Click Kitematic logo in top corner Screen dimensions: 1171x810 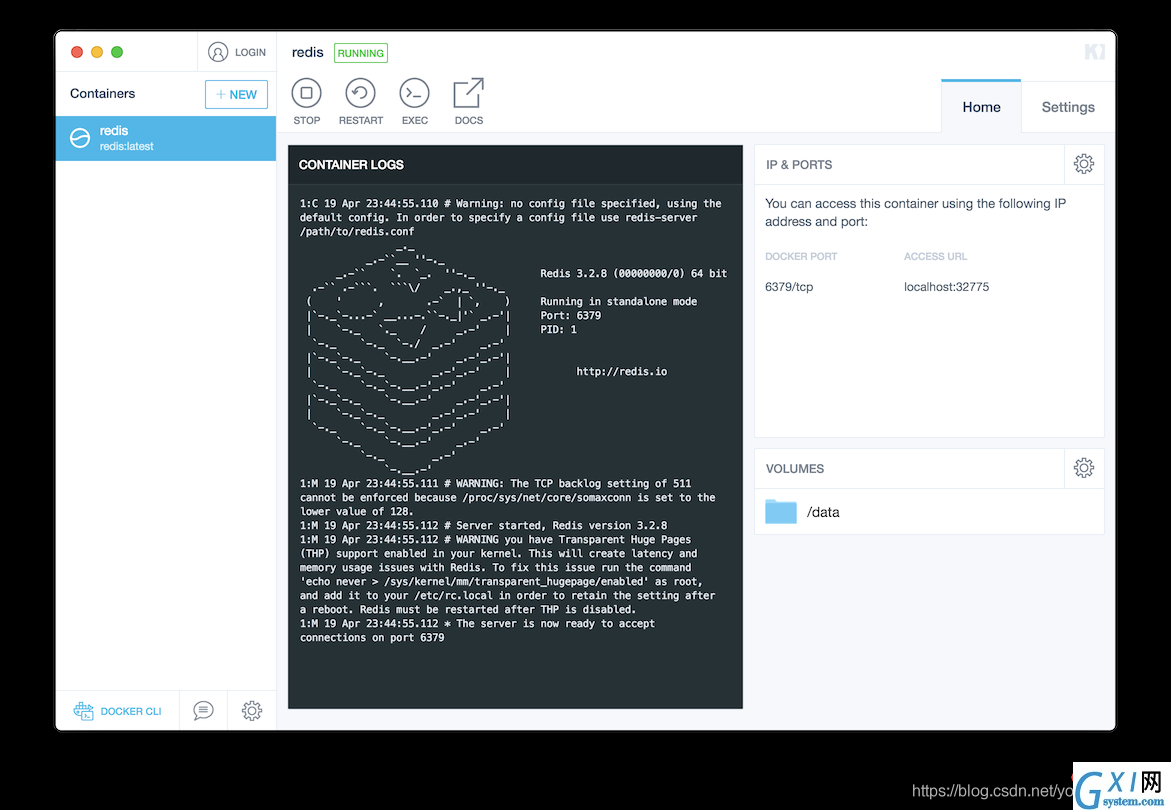pos(1094,52)
